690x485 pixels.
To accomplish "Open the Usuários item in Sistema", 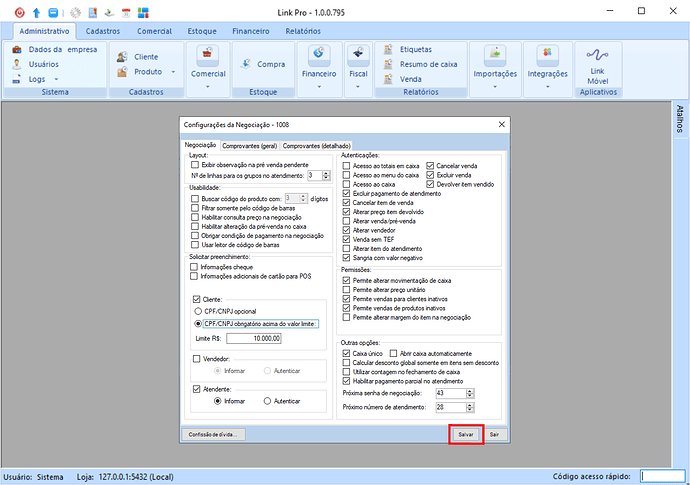I will click(17, 64).
